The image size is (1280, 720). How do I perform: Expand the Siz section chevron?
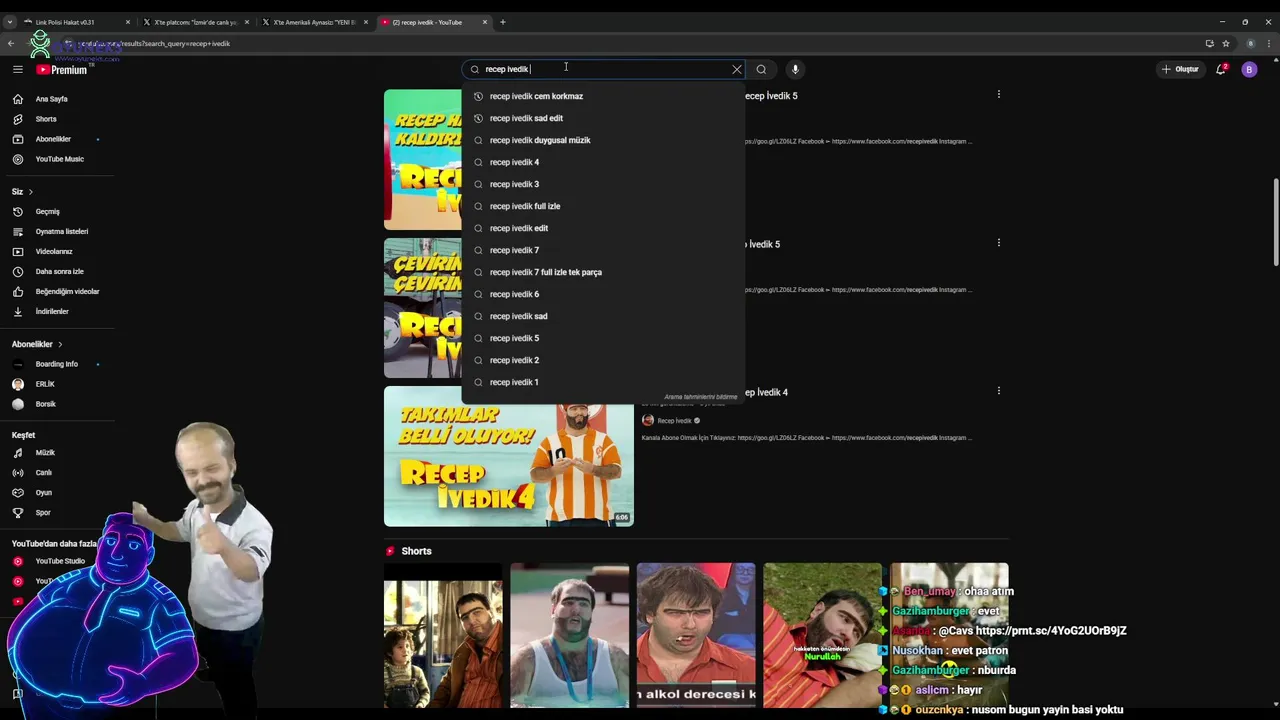tap(30, 191)
